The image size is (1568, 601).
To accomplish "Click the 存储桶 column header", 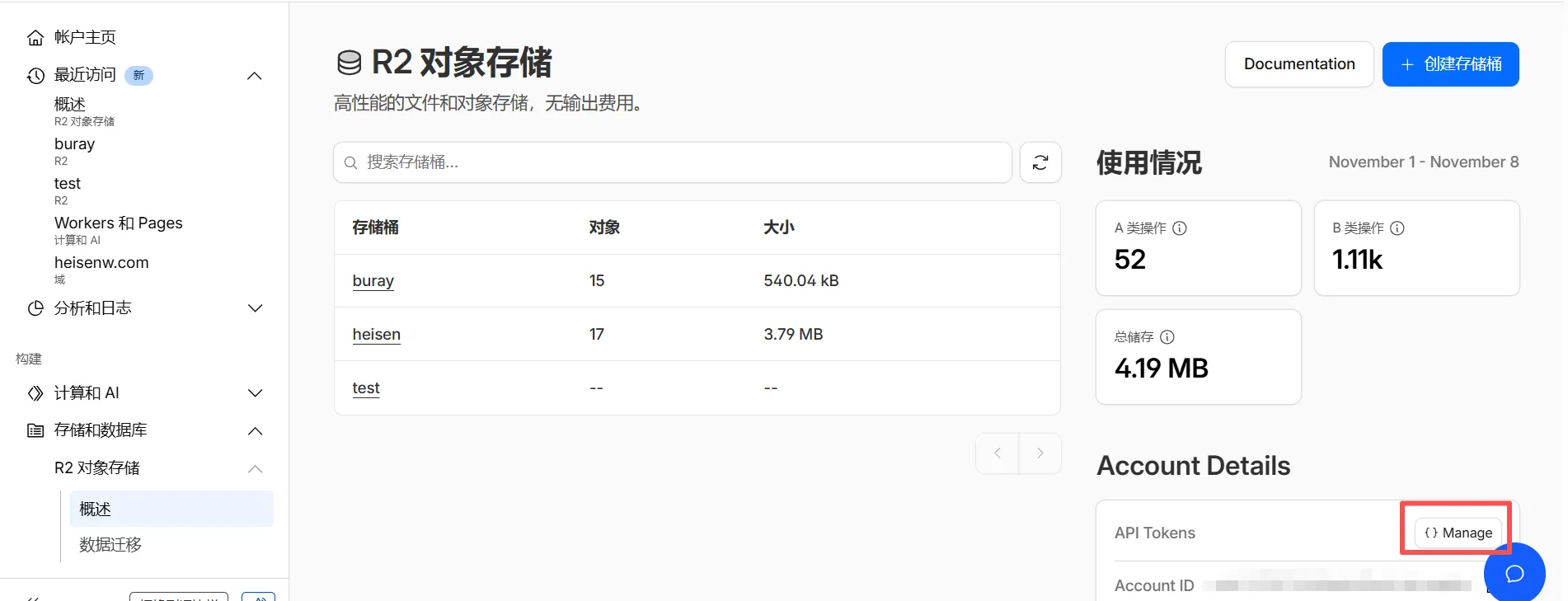I will coord(375,228).
